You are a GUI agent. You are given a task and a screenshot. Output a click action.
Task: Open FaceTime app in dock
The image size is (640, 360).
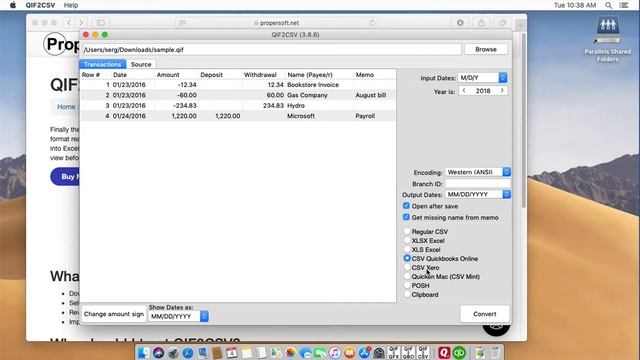pyautogui.click(x=320, y=353)
